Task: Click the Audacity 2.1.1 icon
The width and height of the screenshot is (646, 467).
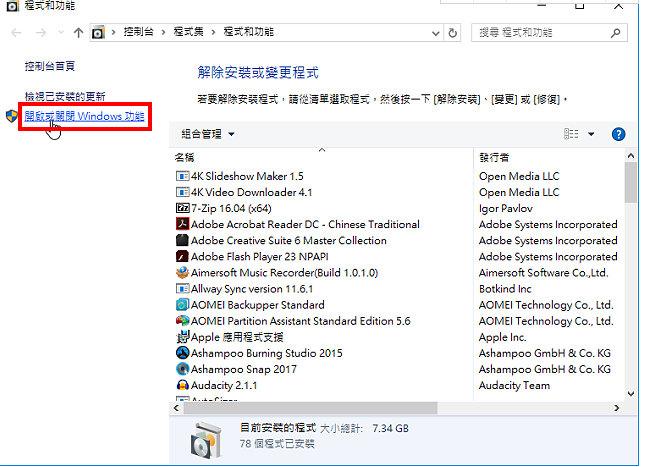Action: pyautogui.click(x=182, y=385)
